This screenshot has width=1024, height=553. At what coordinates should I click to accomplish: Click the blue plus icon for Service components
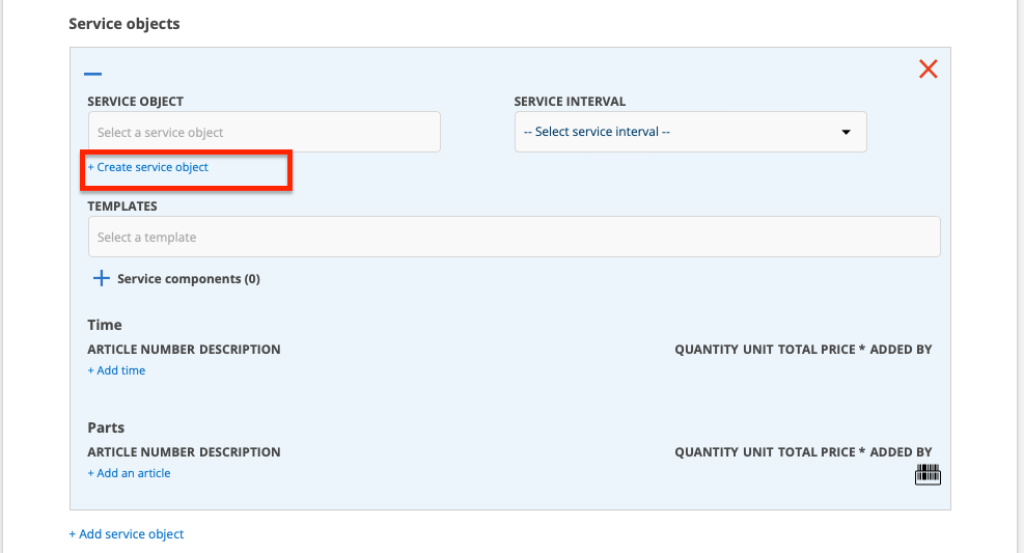[x=100, y=279]
